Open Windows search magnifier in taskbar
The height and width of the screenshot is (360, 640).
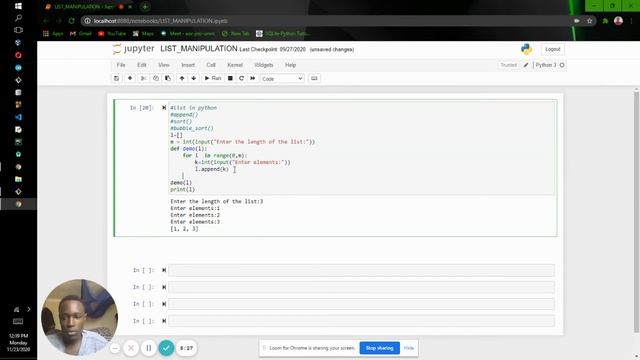[x=18, y=18]
